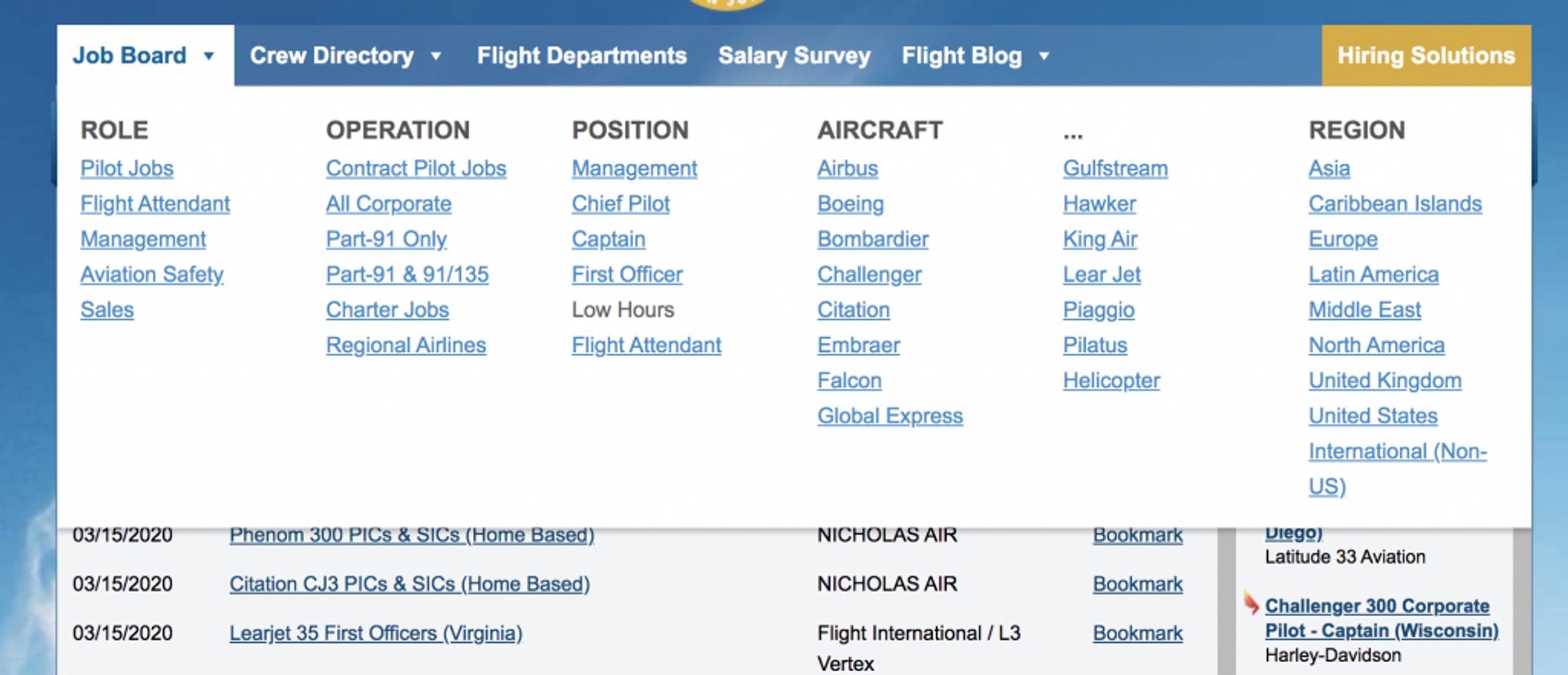The height and width of the screenshot is (675, 1568).
Task: Click the Hiring Solutions button
Action: (1426, 56)
